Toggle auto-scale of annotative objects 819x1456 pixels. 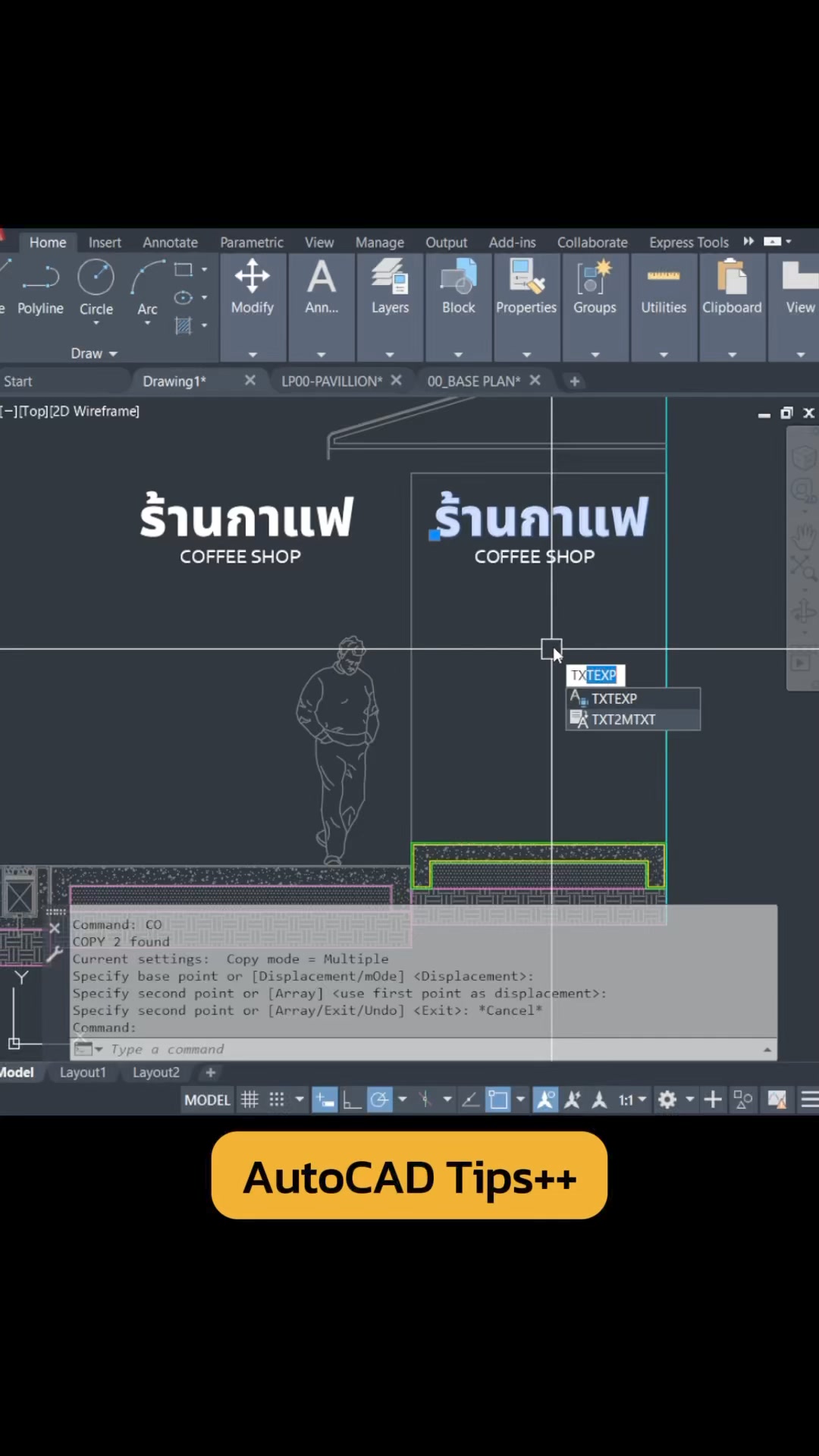point(573,1100)
